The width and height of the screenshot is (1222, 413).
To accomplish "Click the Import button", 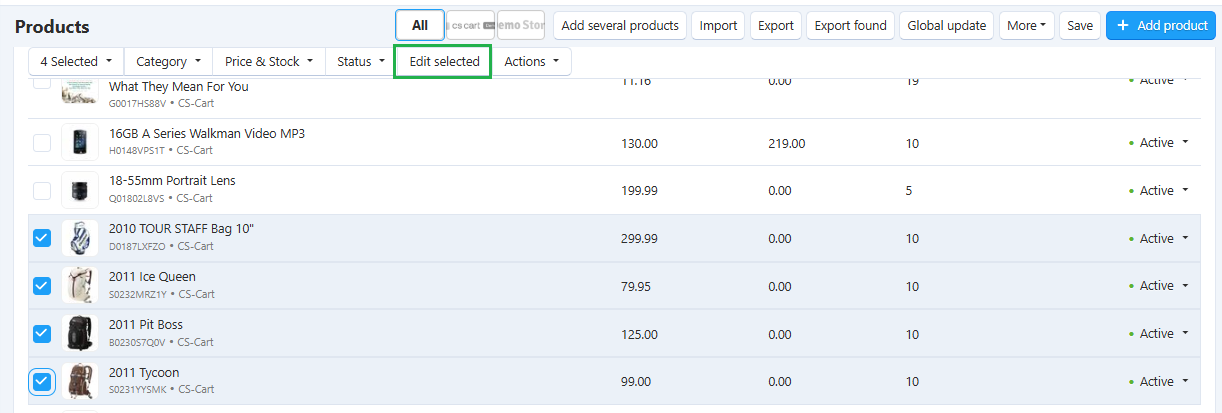I will click(718, 26).
